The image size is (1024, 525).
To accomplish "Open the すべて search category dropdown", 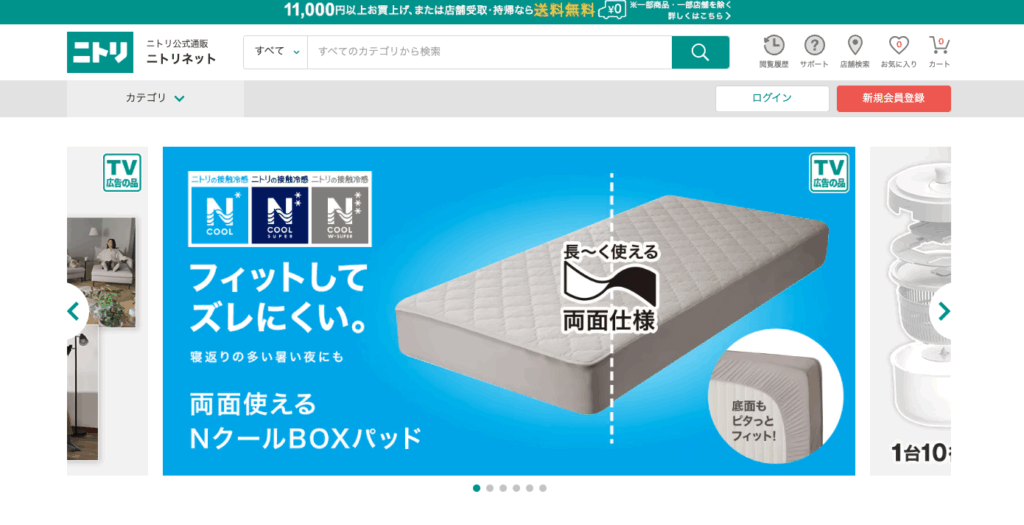I will (x=276, y=52).
